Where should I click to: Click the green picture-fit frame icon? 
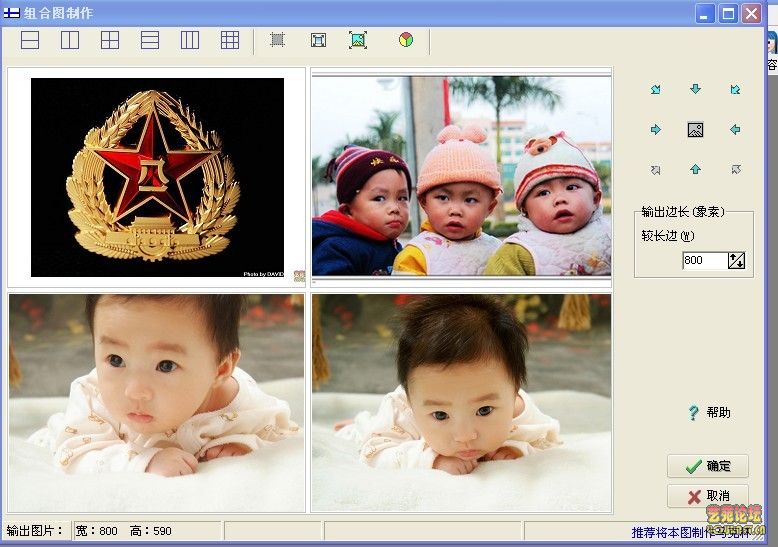(358, 40)
